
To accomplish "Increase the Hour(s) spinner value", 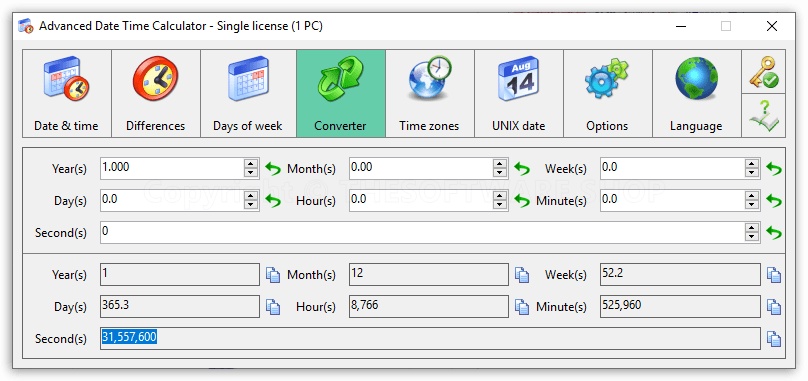I will [500, 196].
